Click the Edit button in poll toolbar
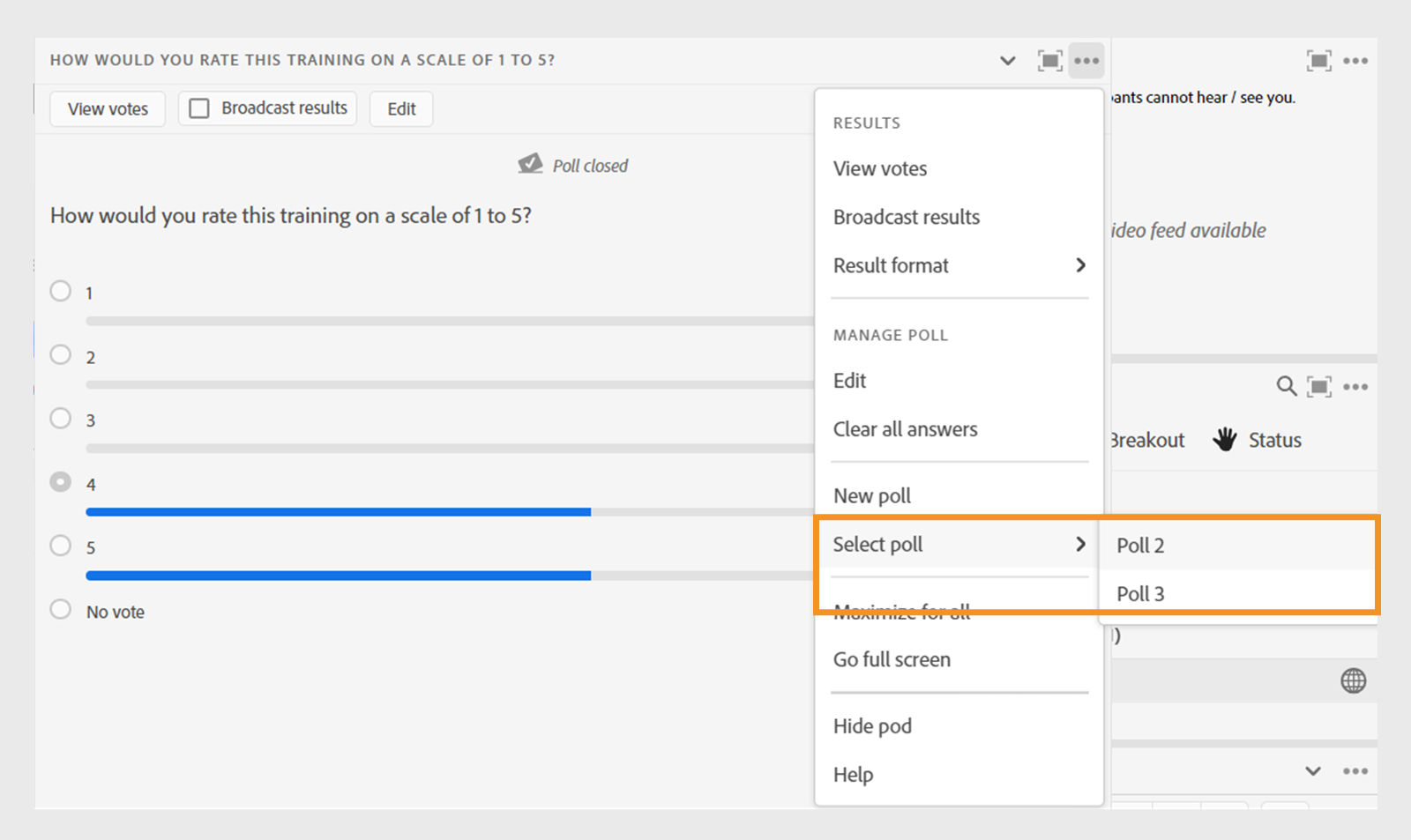 [401, 109]
